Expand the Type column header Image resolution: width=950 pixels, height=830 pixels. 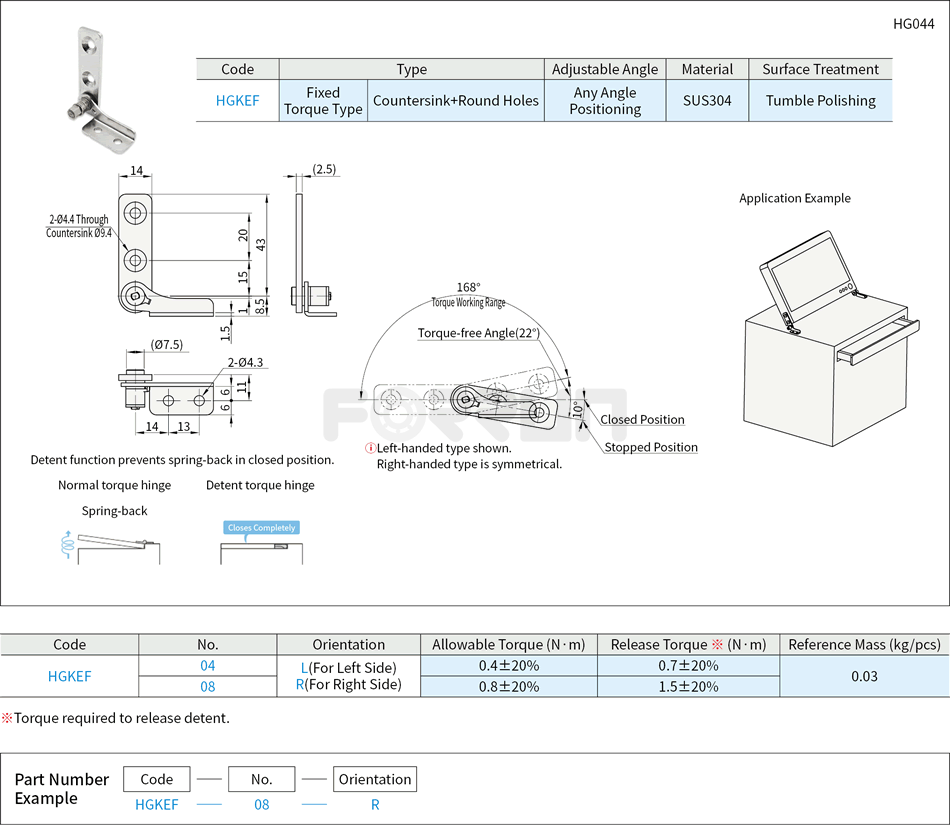tap(411, 69)
